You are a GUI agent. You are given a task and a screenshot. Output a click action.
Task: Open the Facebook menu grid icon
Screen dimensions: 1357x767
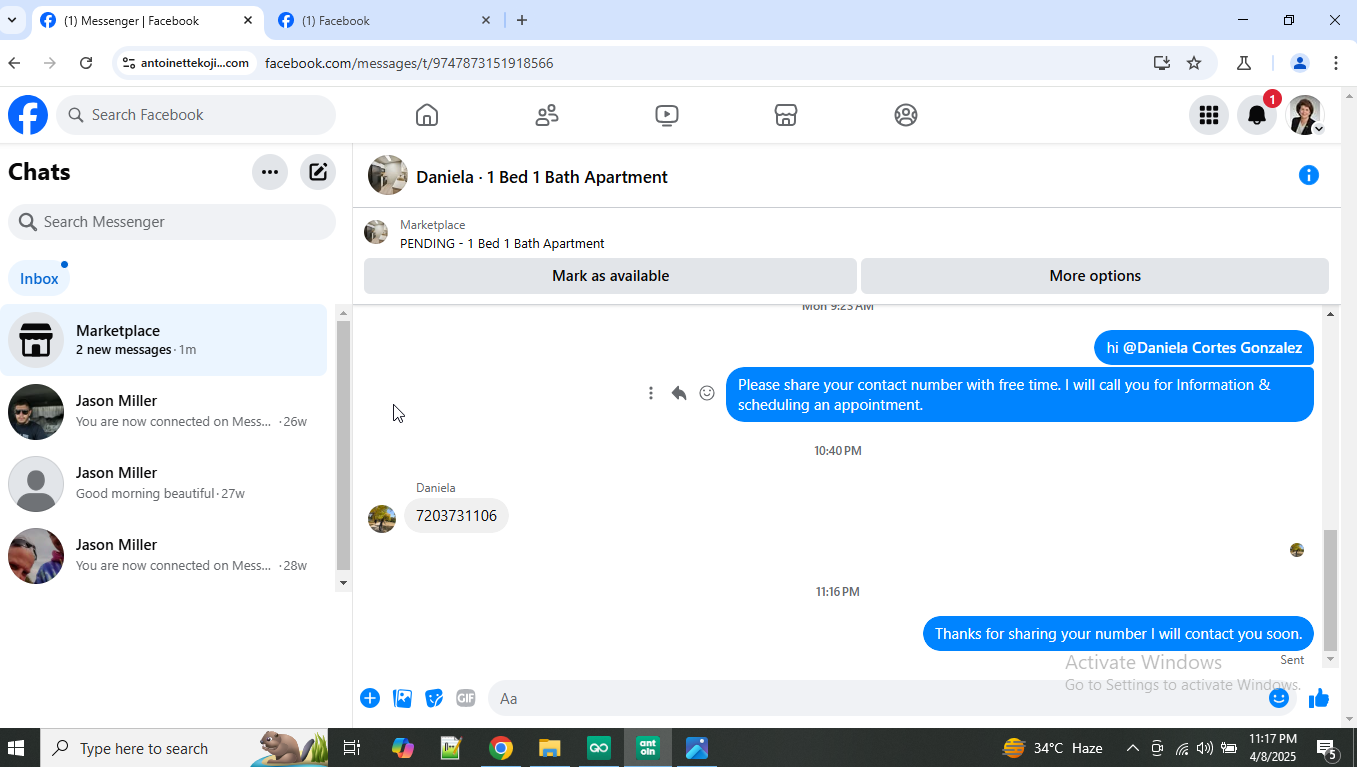tap(1209, 115)
